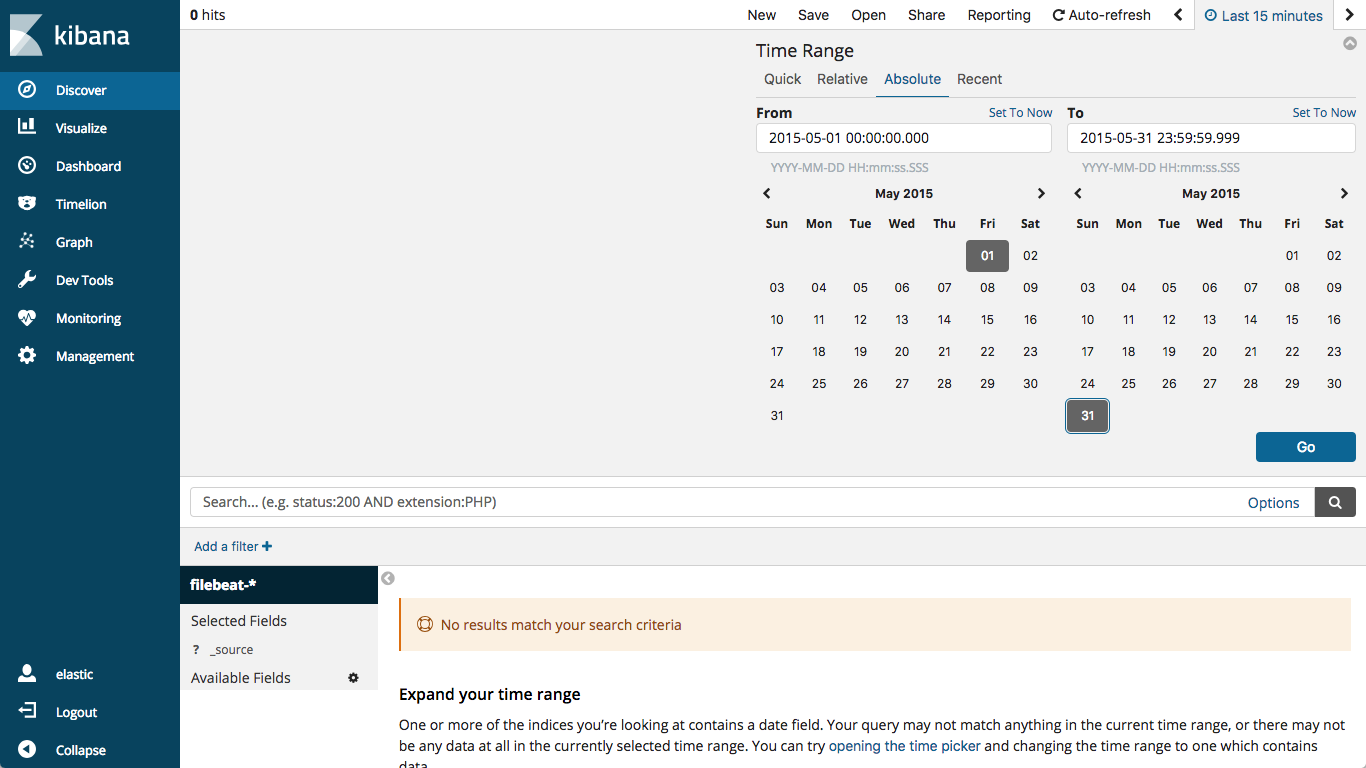Click May 2015 title in To calendar
The image size is (1366, 768).
pyautogui.click(x=1211, y=194)
